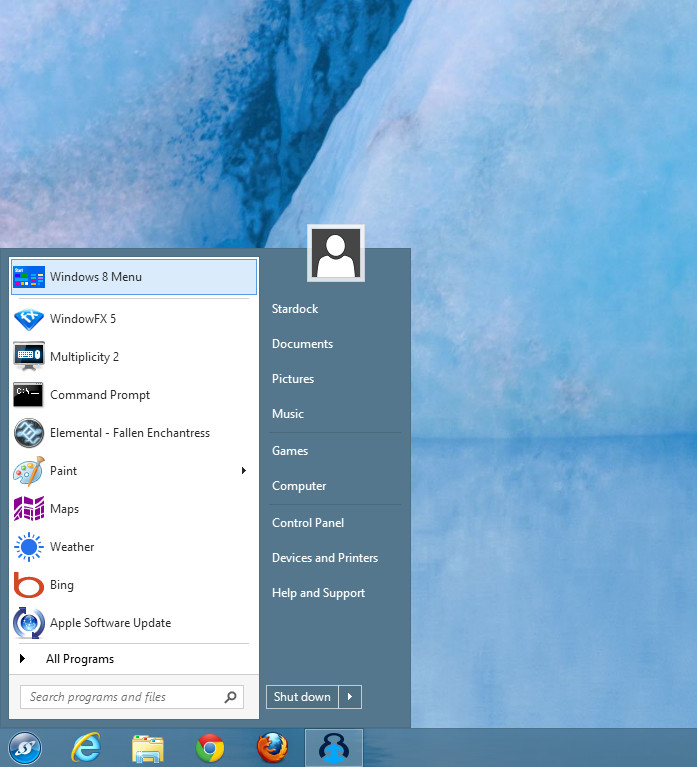Open the Command Prompt icon
The height and width of the screenshot is (767, 697).
point(28,395)
